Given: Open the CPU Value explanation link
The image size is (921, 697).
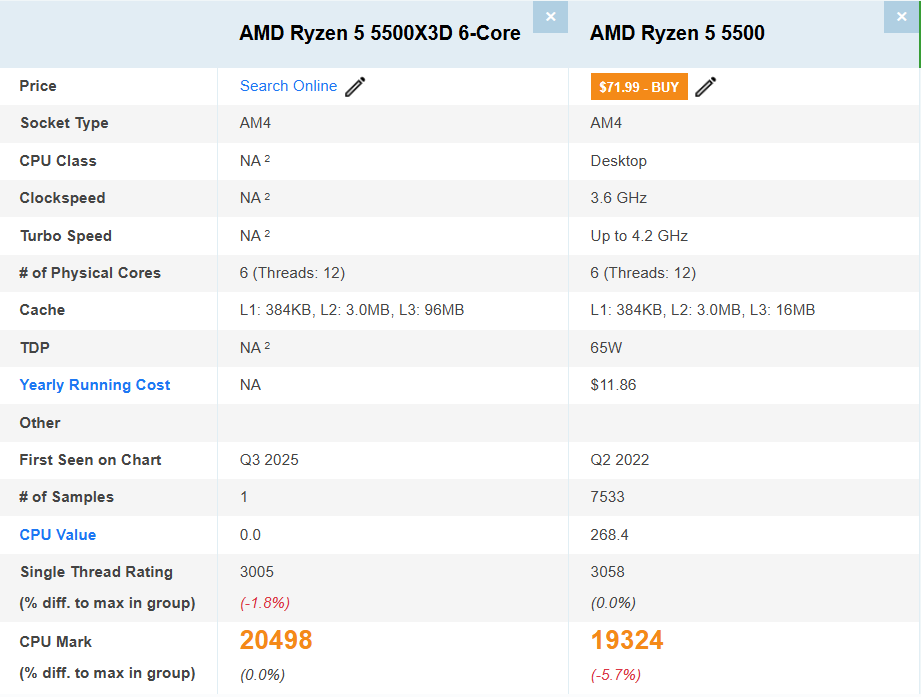Looking at the screenshot, I should (x=57, y=534).
